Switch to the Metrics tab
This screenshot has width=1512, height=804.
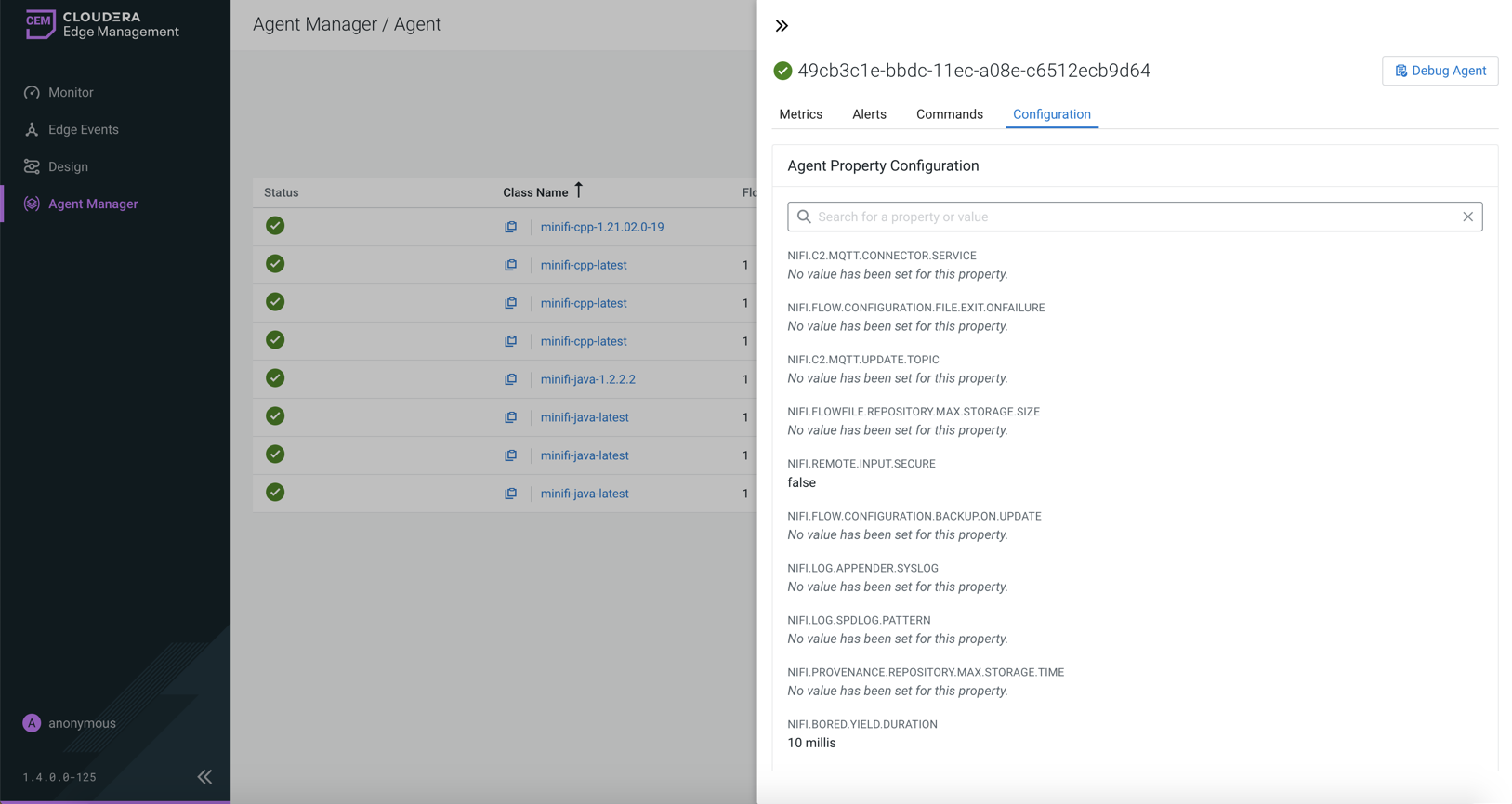[x=800, y=114]
